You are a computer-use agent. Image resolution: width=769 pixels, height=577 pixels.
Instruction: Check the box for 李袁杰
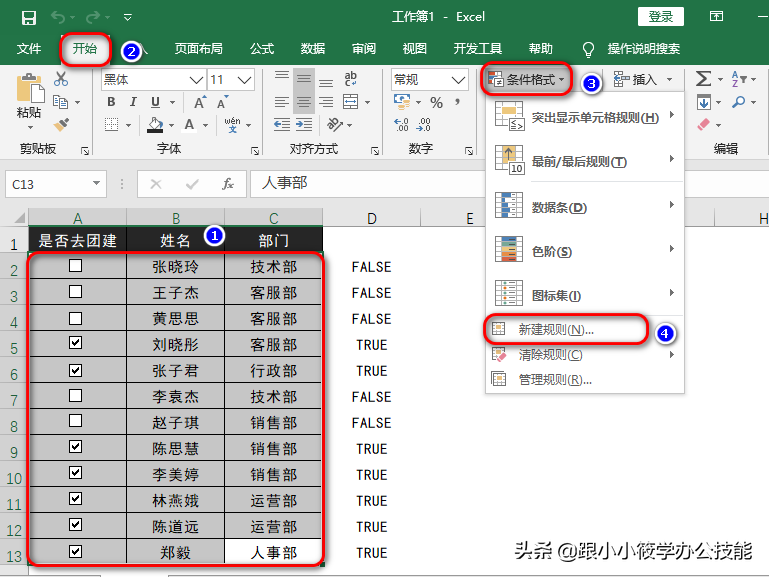(x=76, y=395)
